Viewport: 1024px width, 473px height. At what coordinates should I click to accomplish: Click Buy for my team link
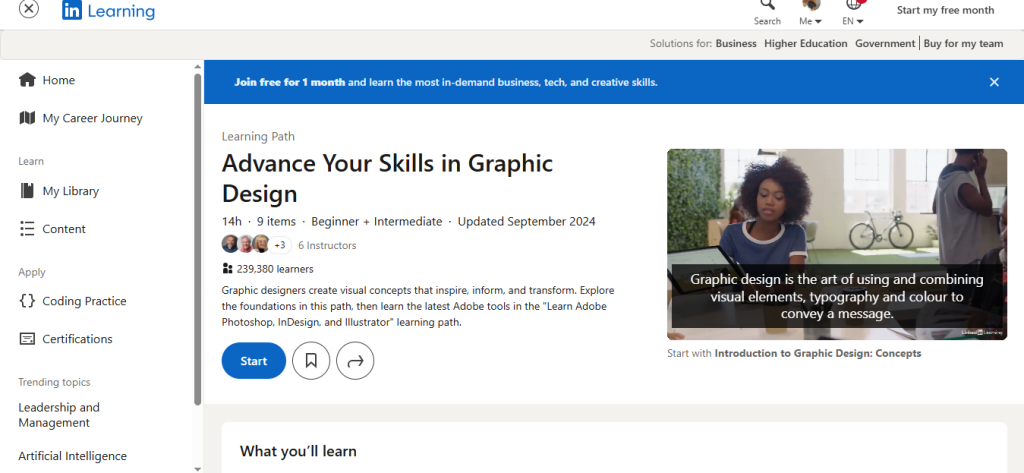[x=963, y=44]
